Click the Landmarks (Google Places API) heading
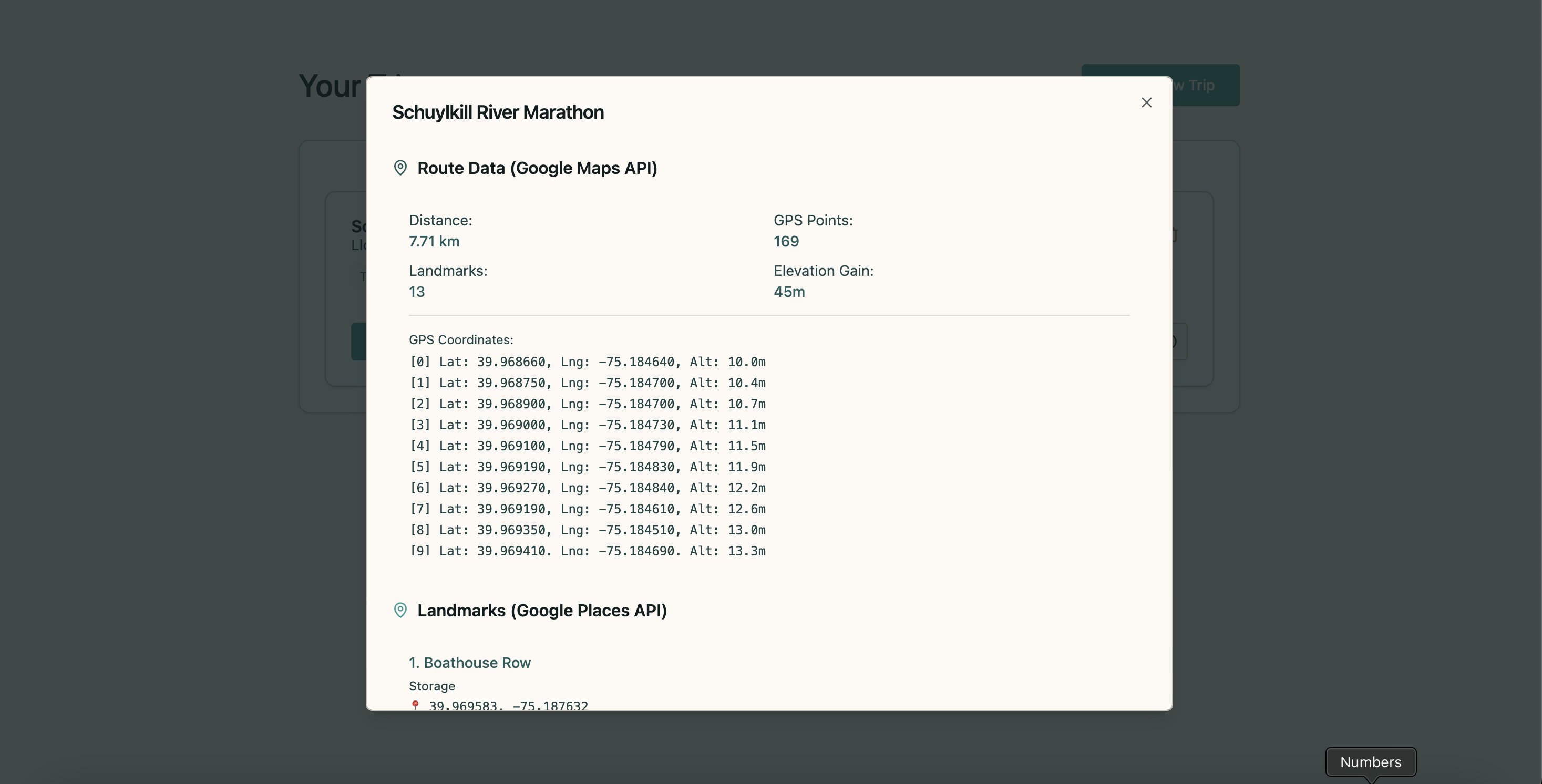Image resolution: width=1542 pixels, height=784 pixels. [542, 611]
